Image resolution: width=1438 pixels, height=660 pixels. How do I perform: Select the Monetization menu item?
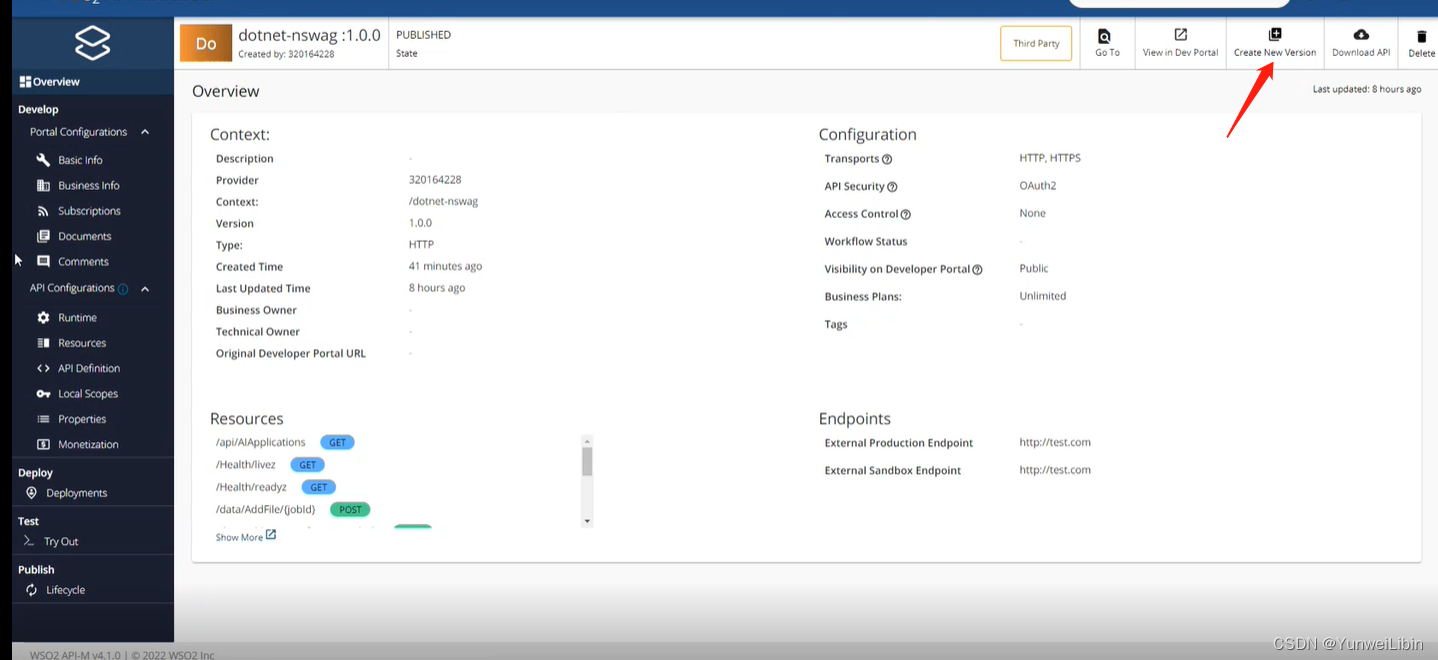click(88, 444)
